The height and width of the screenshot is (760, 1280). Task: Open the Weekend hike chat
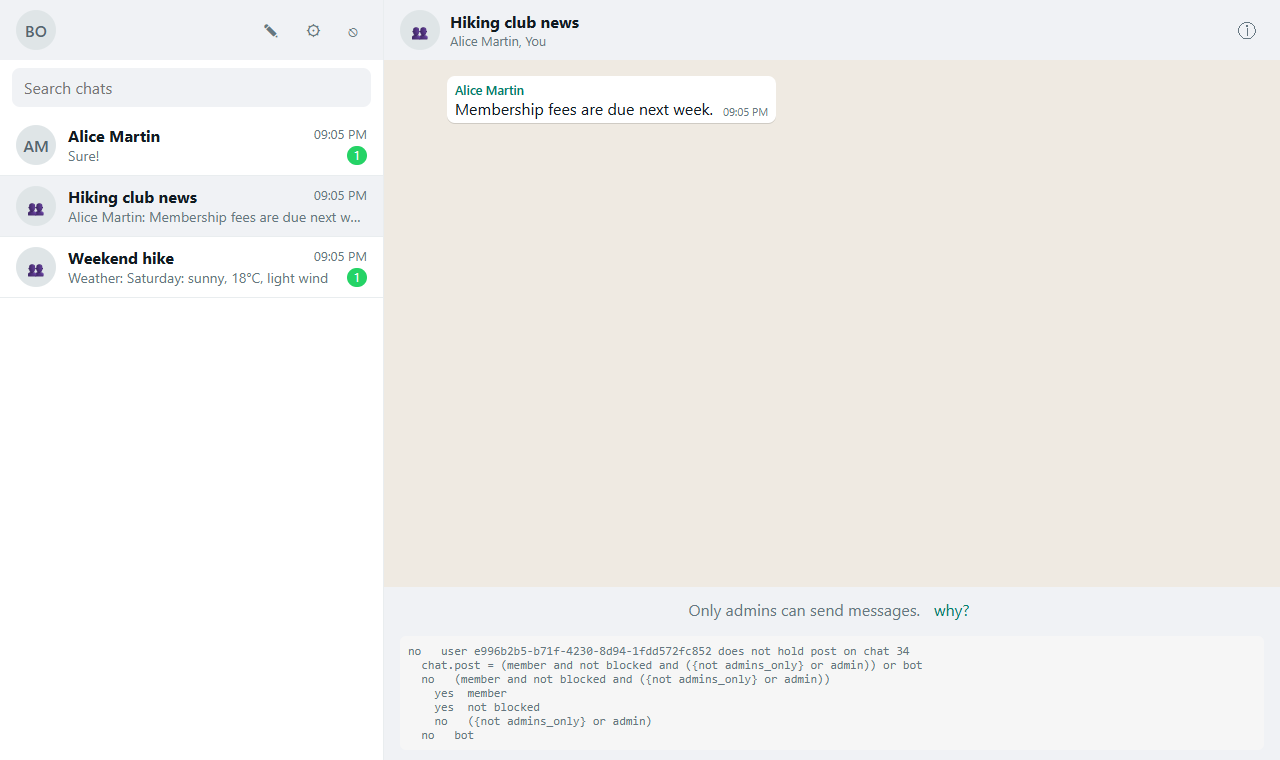[x=191, y=267]
